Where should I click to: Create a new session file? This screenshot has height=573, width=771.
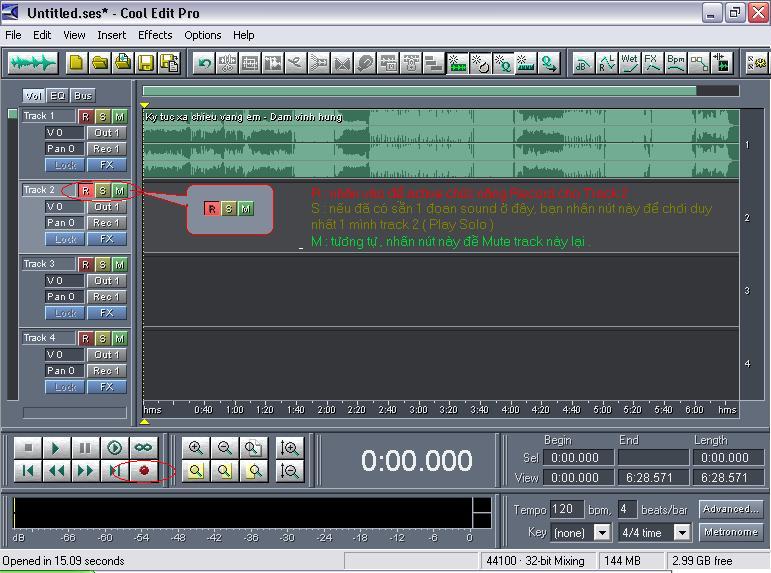pyautogui.click(x=76, y=63)
